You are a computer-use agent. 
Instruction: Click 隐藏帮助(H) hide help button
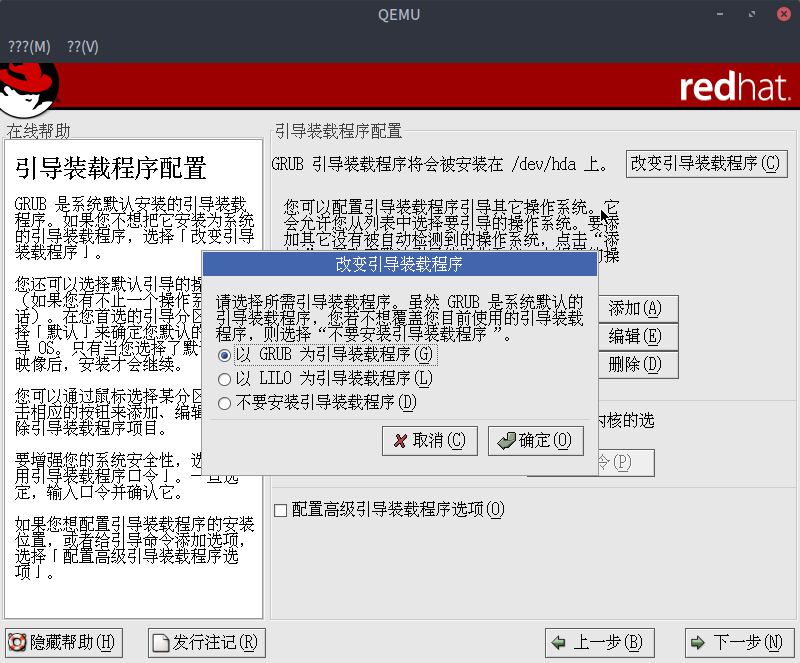(x=64, y=643)
